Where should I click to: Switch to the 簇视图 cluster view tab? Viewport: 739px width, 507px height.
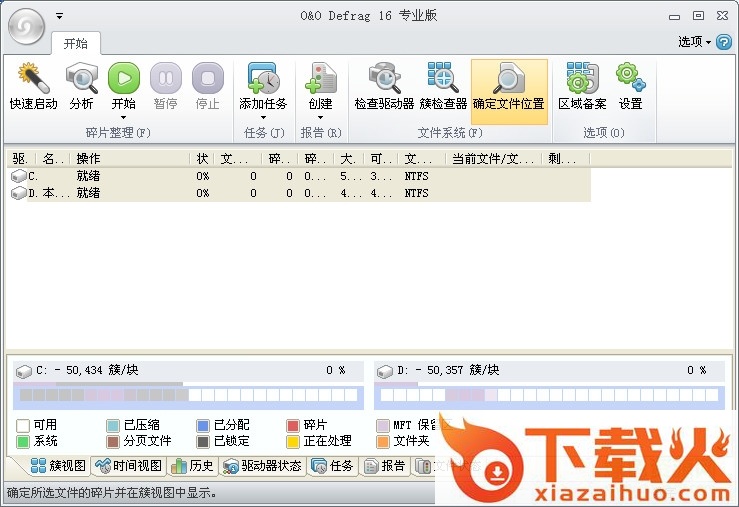pos(58,466)
